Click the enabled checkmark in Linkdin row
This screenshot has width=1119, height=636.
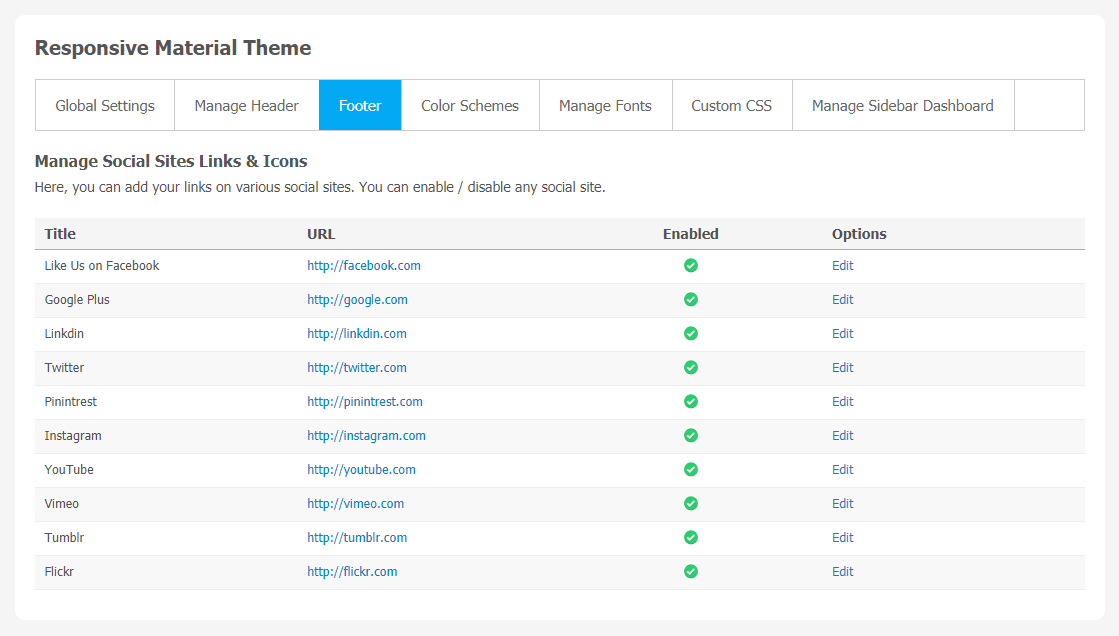pos(691,333)
